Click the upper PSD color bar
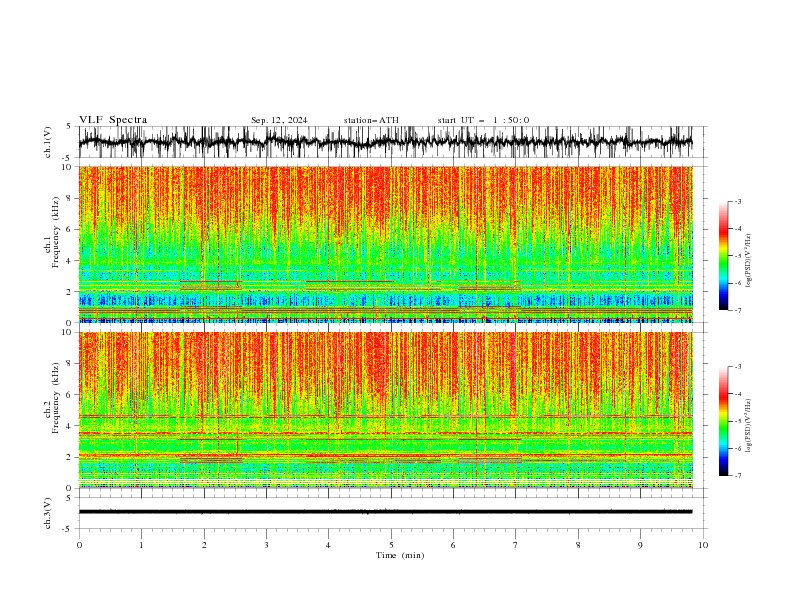The height and width of the screenshot is (612, 792). pyautogui.click(x=723, y=256)
